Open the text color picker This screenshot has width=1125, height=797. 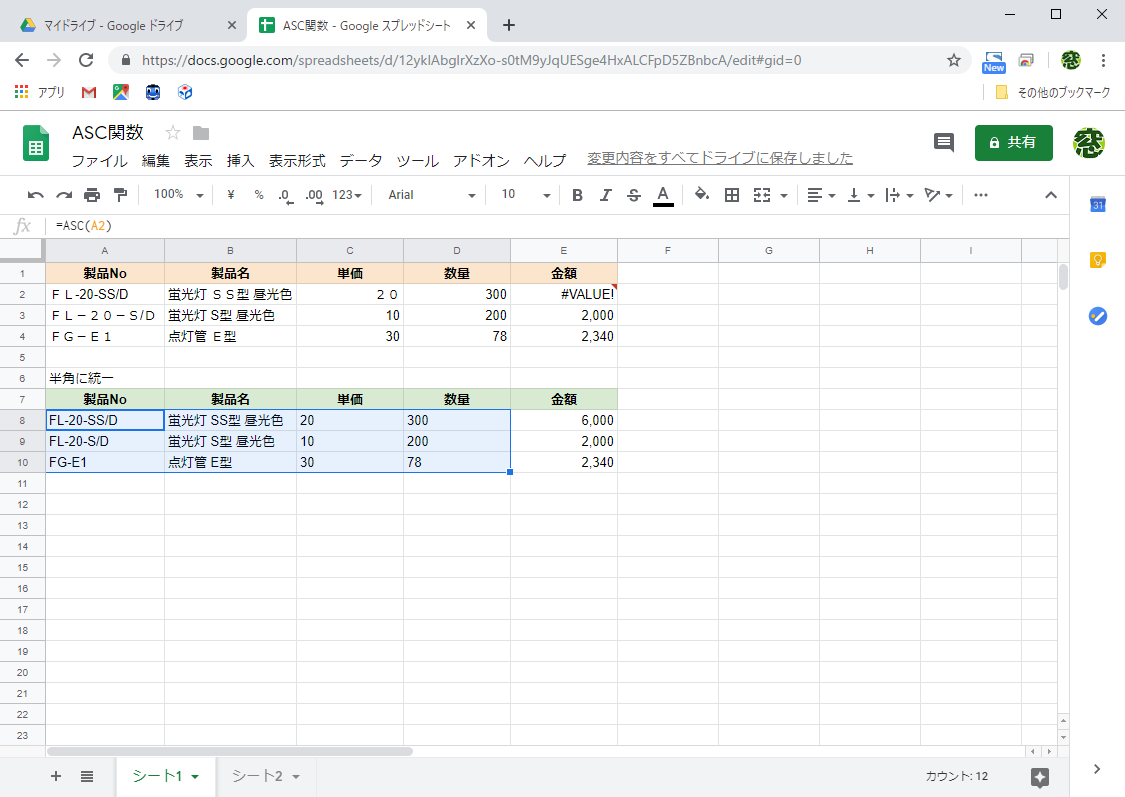[x=663, y=195]
